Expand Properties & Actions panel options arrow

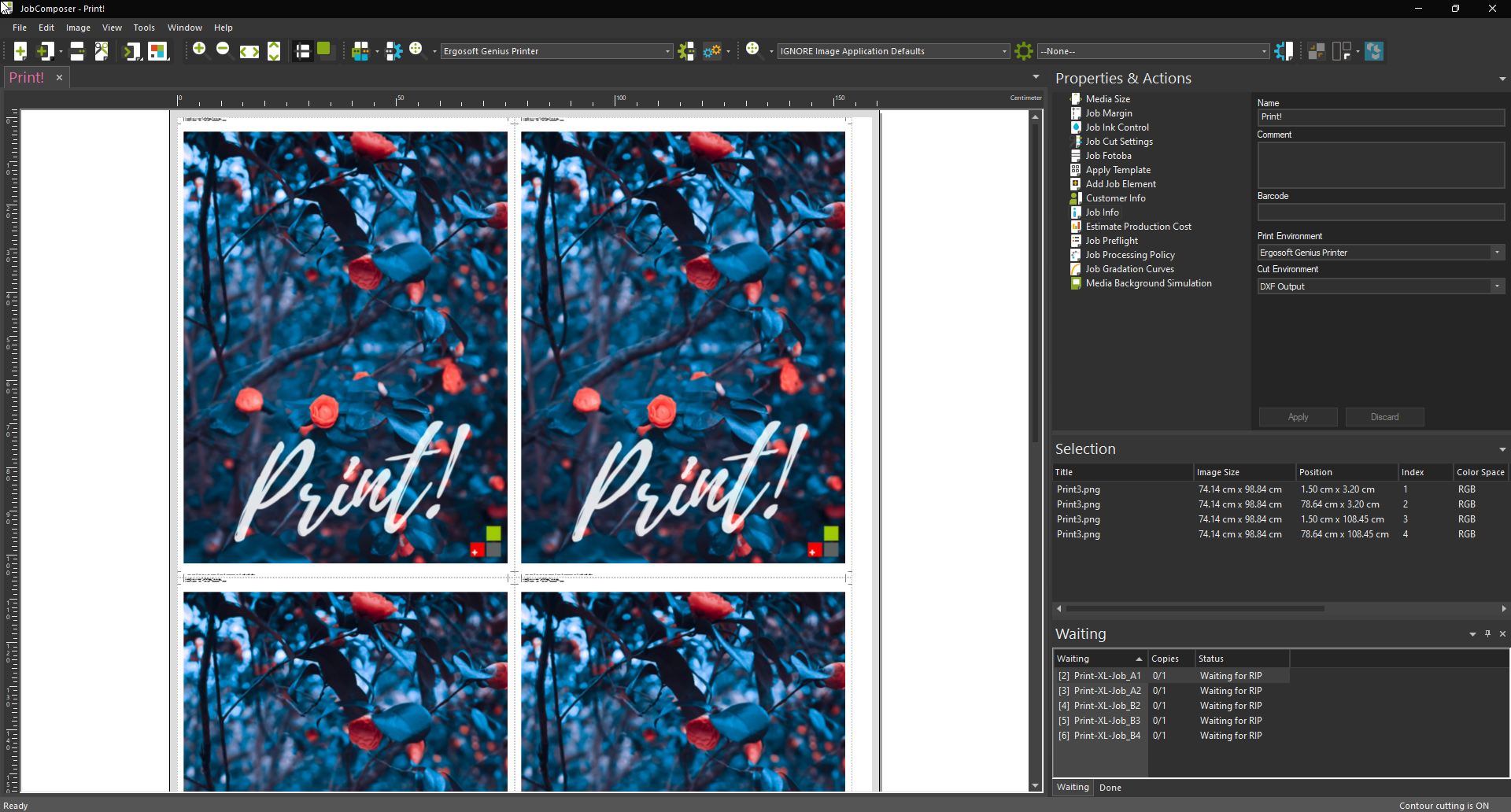[1502, 79]
